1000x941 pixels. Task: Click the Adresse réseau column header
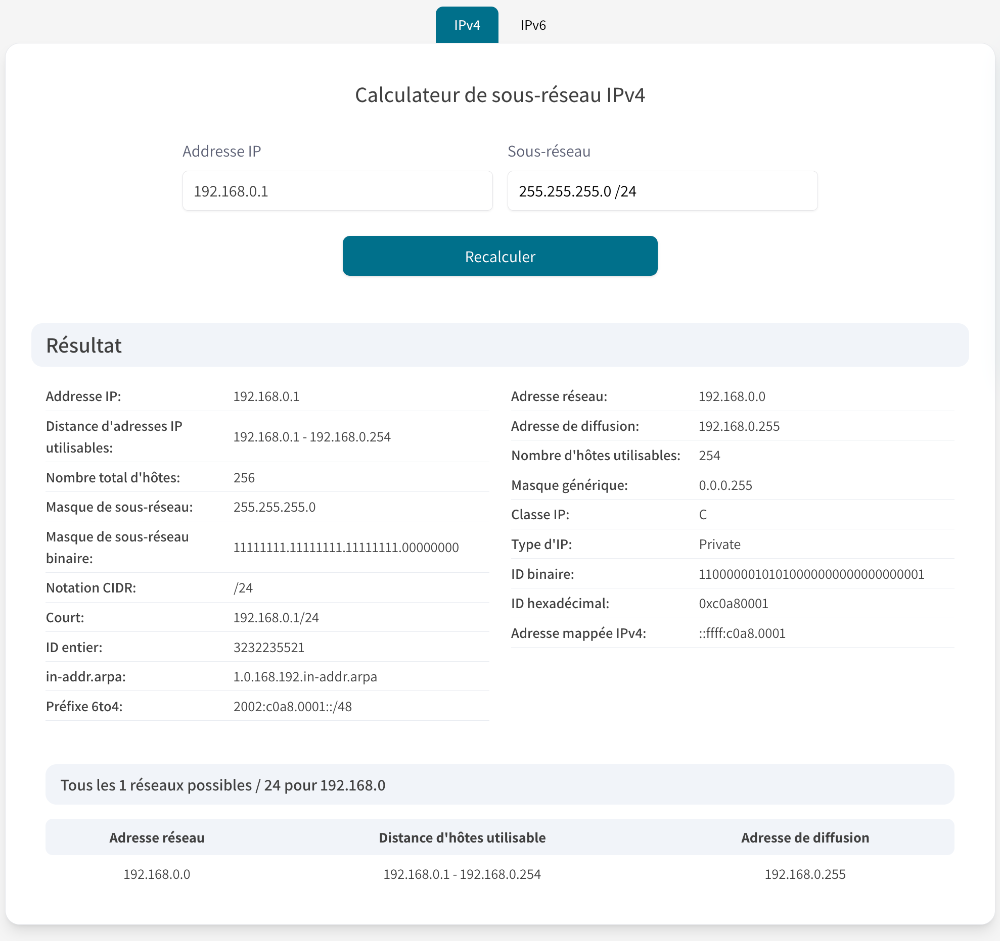point(157,838)
